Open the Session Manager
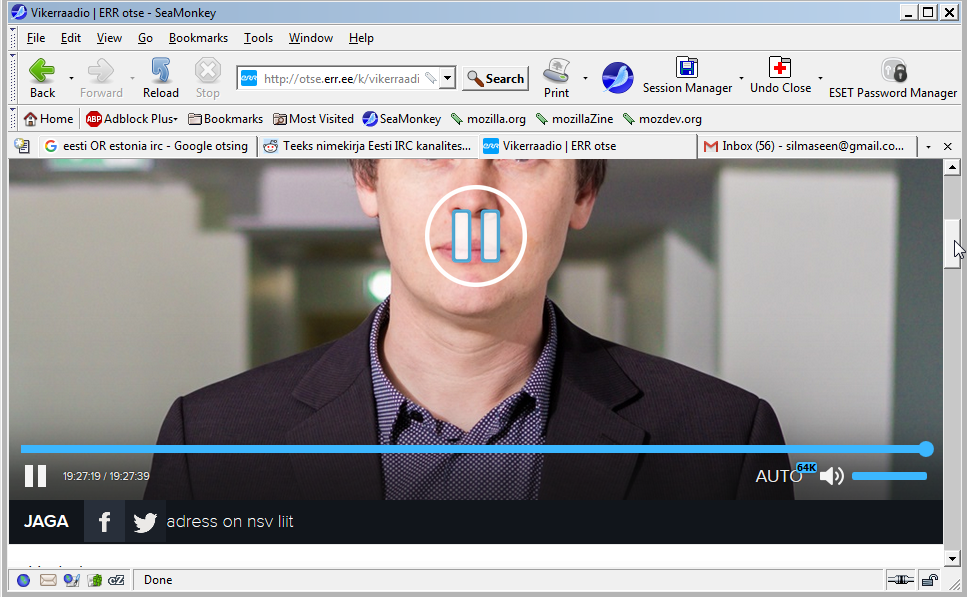This screenshot has width=967, height=597. tap(687, 77)
